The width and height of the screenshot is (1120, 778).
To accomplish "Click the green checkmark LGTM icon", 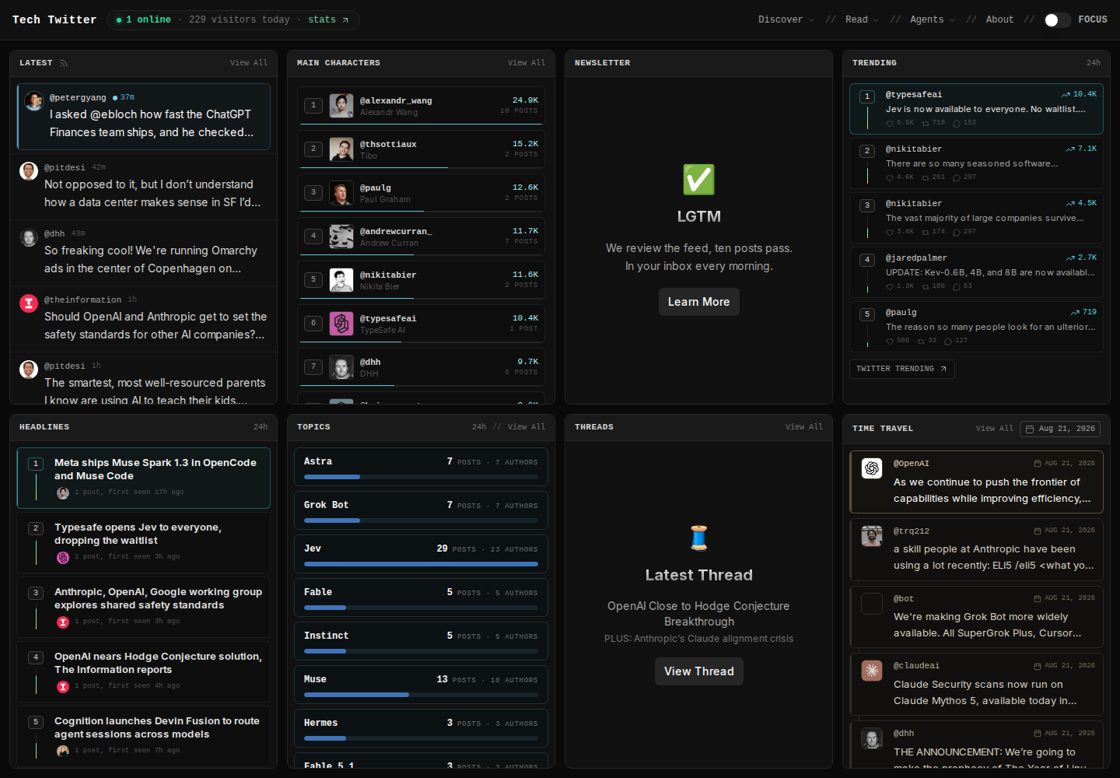I will click(x=699, y=179).
